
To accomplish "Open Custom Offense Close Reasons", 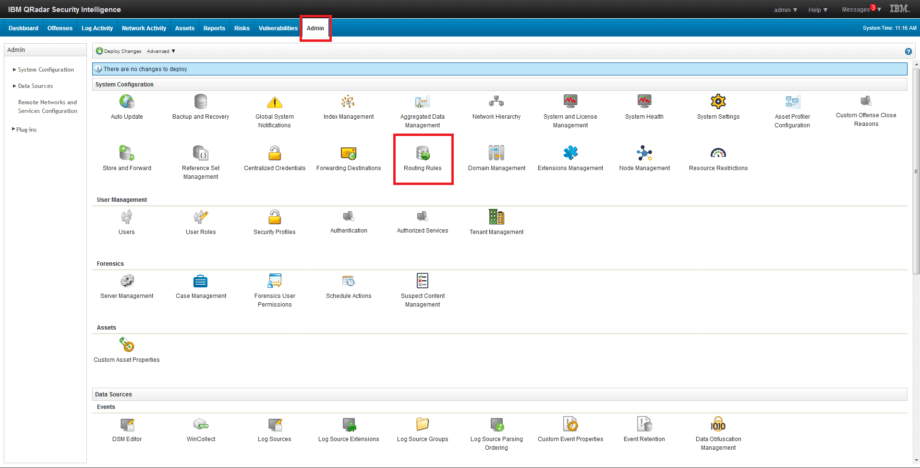I will coord(866,100).
